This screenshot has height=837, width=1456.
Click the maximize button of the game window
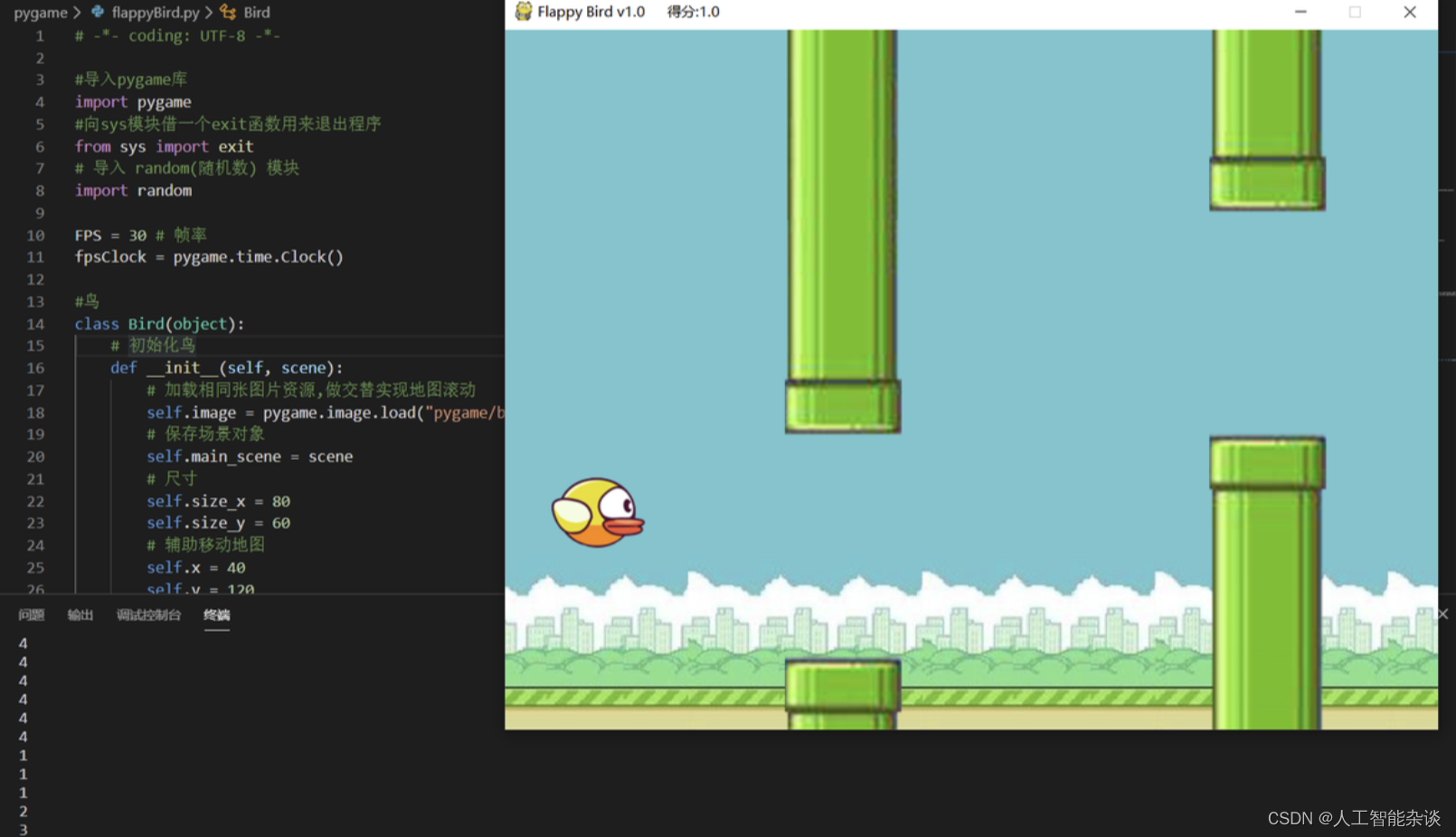click(1357, 12)
